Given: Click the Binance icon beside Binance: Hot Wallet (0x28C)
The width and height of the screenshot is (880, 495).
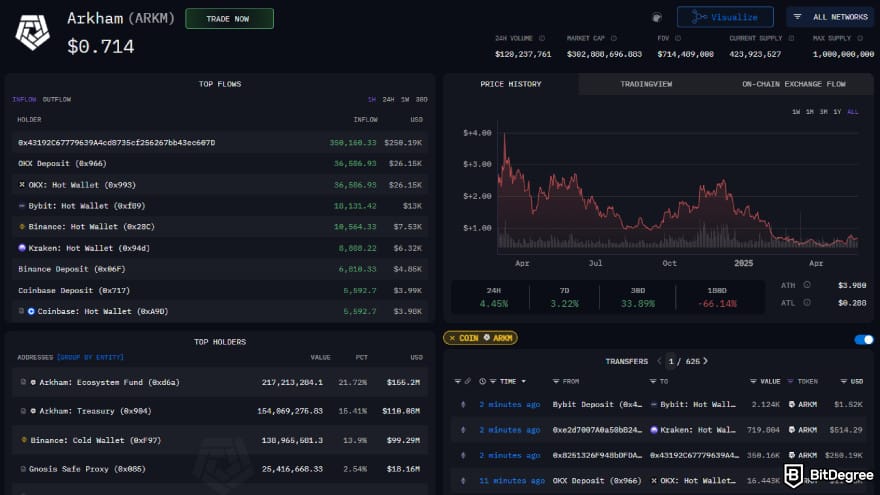Looking at the screenshot, I should click(22, 227).
